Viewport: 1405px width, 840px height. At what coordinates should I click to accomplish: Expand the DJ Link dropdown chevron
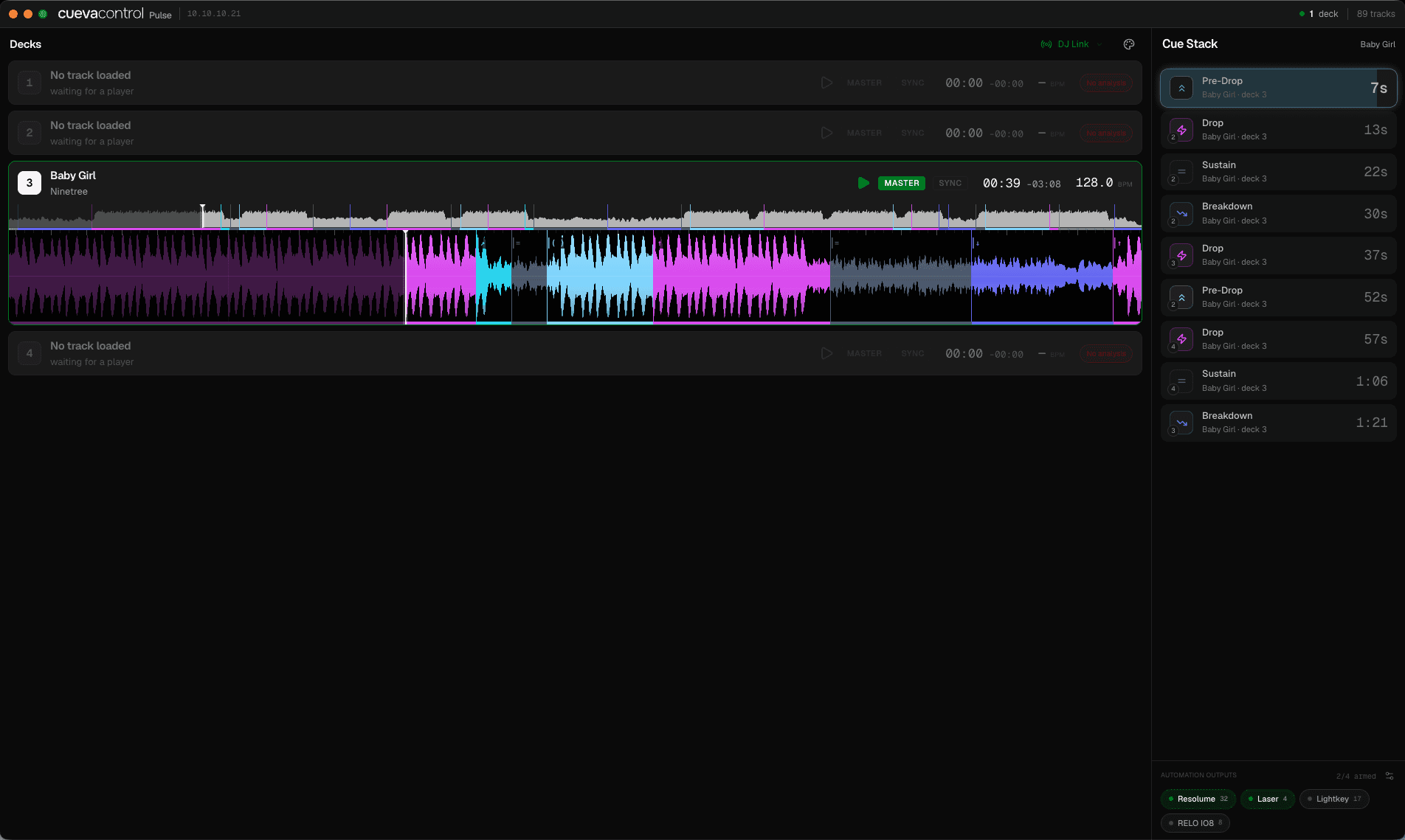point(1100,44)
